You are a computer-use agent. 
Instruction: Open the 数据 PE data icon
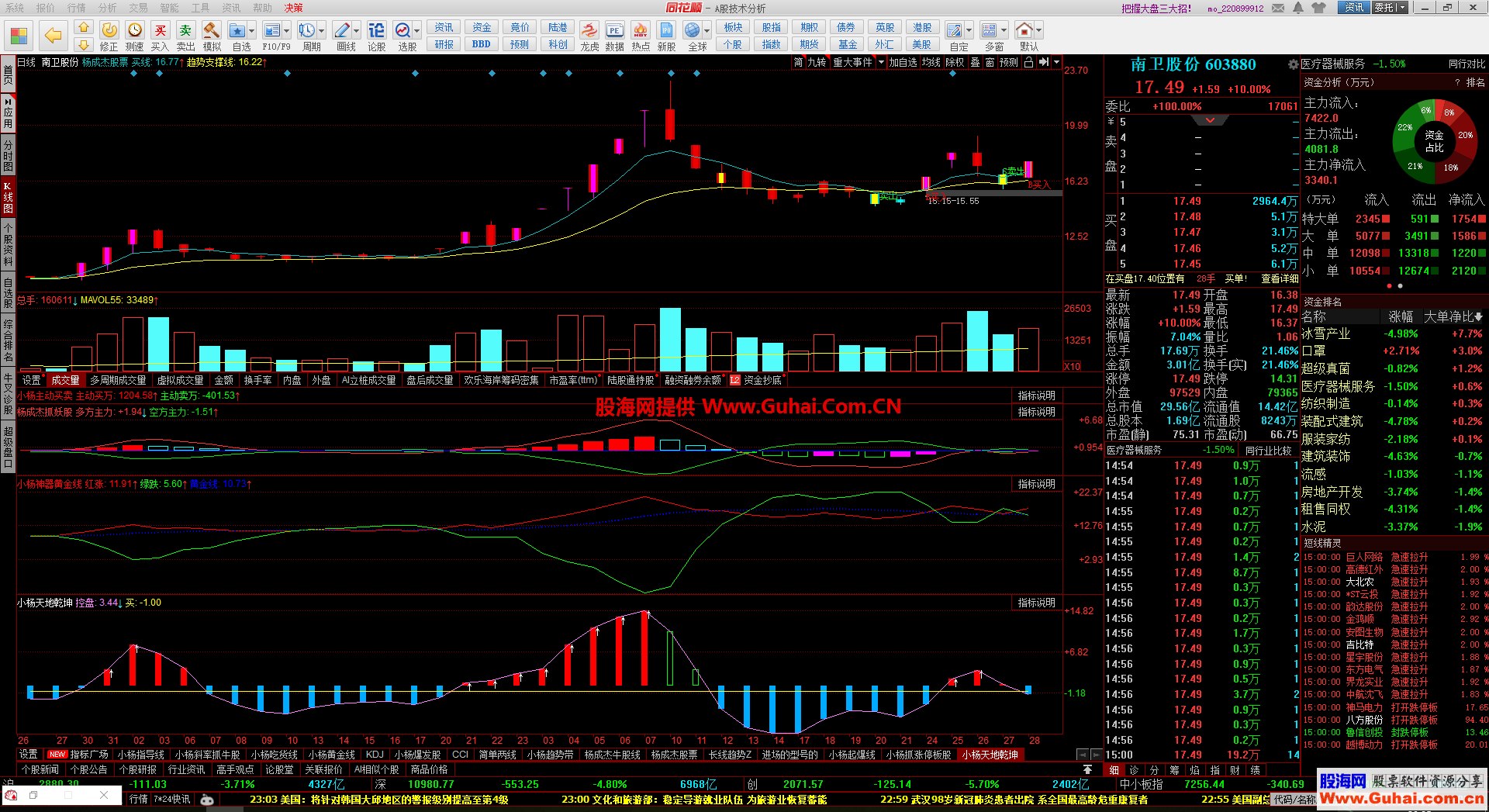(x=614, y=30)
